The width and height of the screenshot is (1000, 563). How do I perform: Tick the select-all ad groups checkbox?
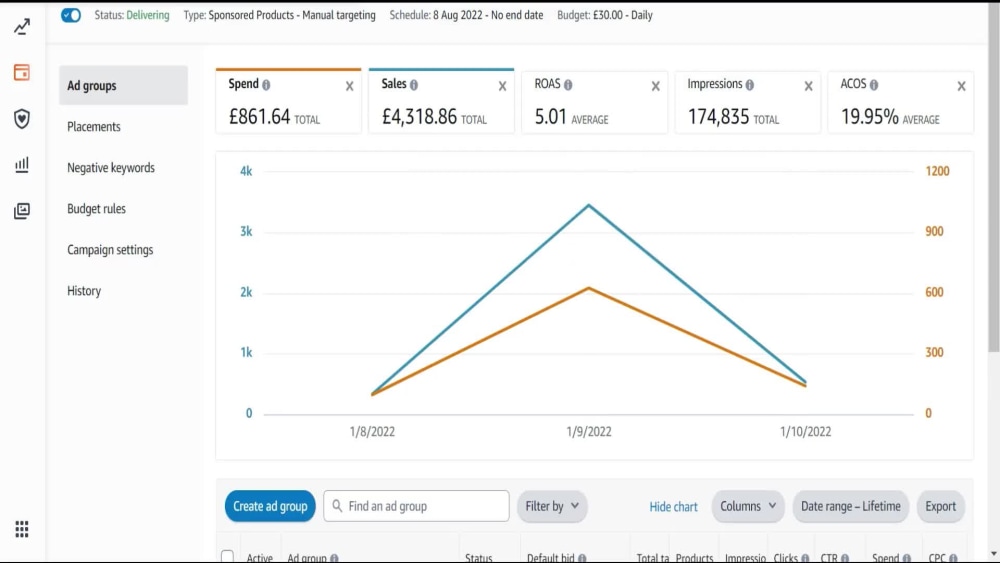(227, 557)
